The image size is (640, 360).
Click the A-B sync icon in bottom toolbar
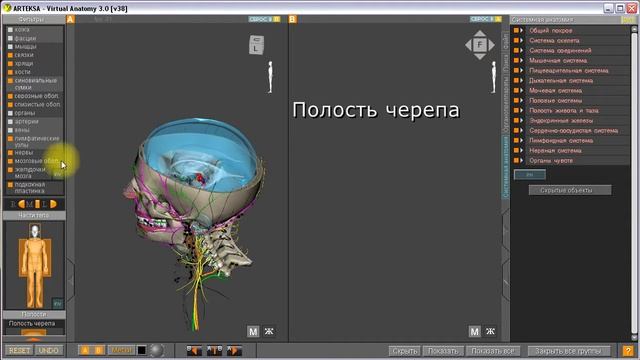click(214, 351)
